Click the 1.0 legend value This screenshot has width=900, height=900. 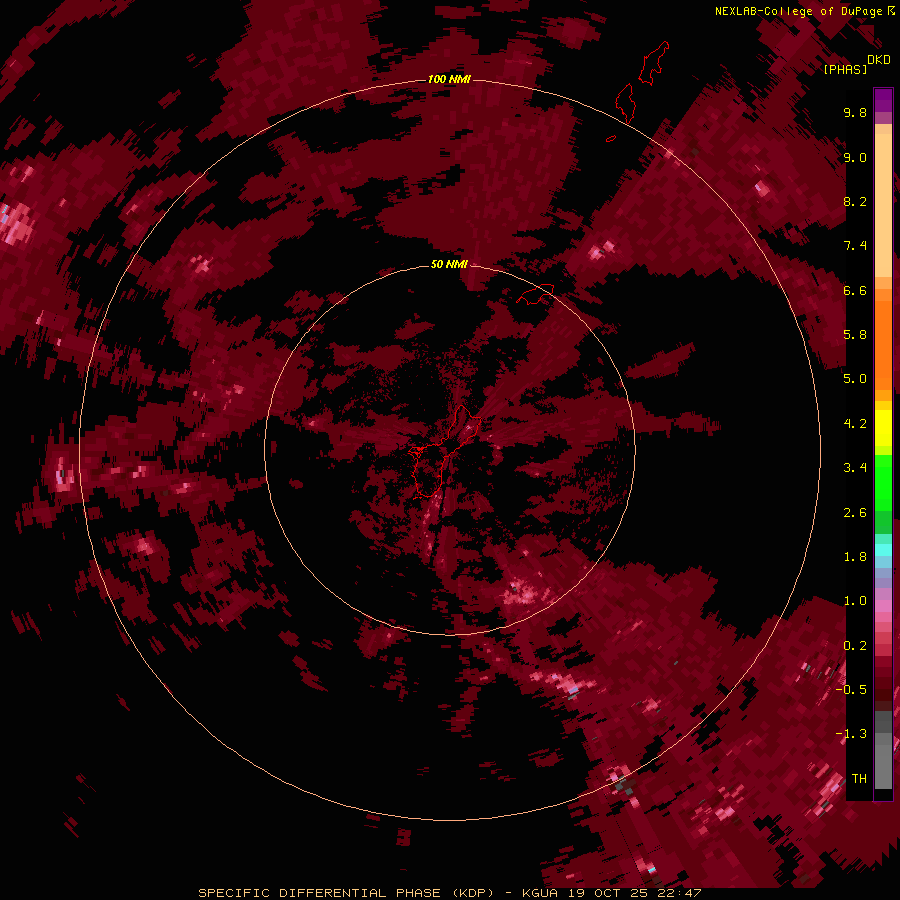[x=855, y=601]
